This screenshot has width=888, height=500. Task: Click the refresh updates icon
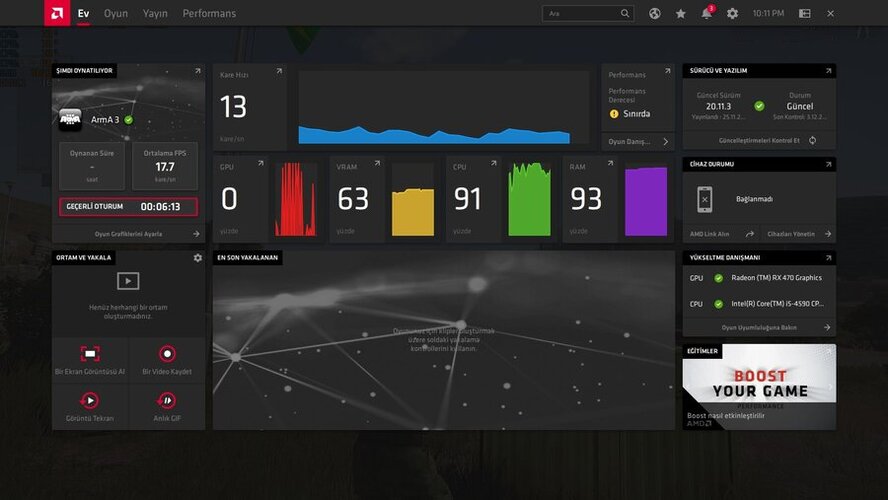[x=813, y=140]
